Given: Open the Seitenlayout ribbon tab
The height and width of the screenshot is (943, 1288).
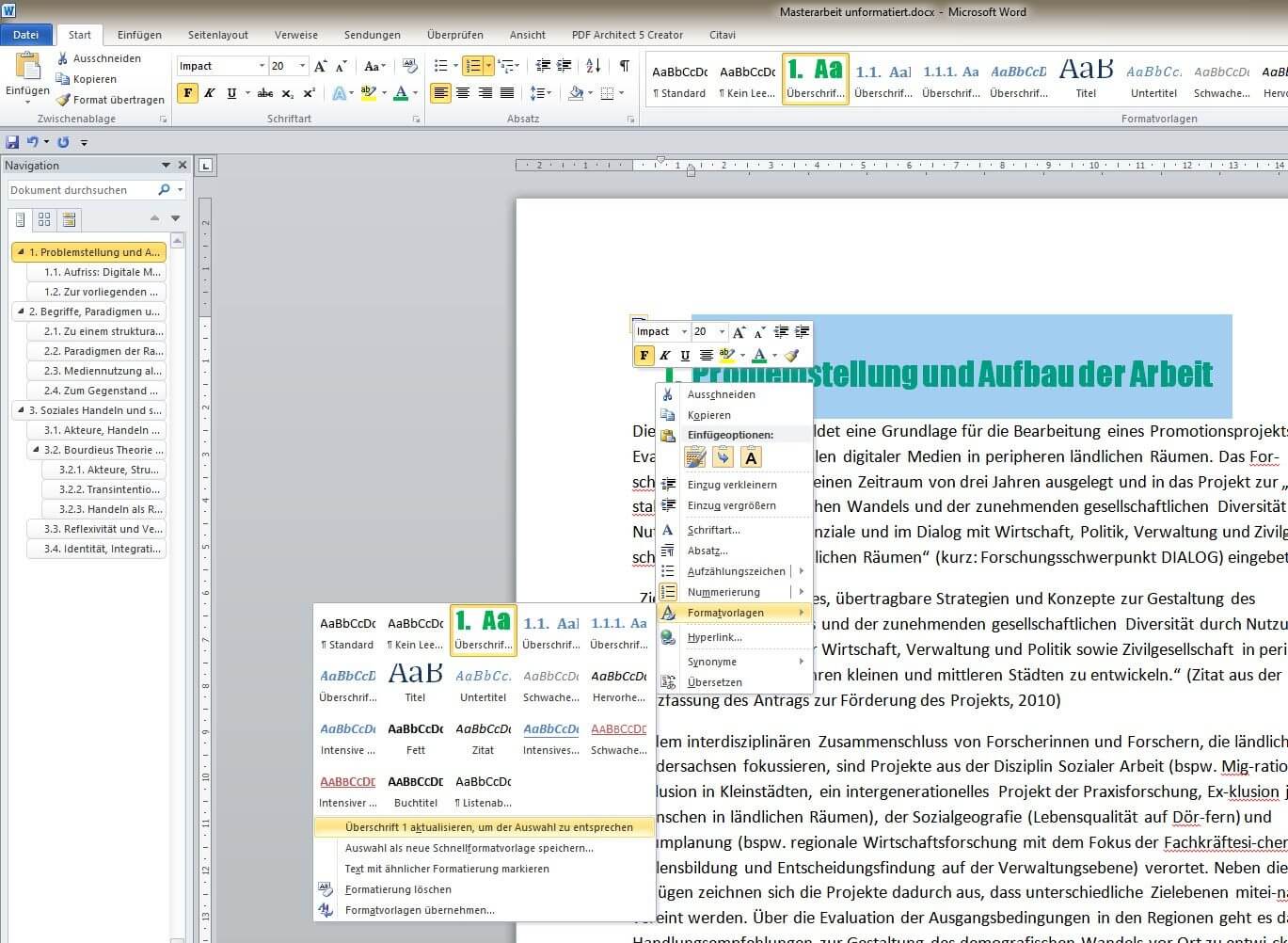Looking at the screenshot, I should 218,35.
